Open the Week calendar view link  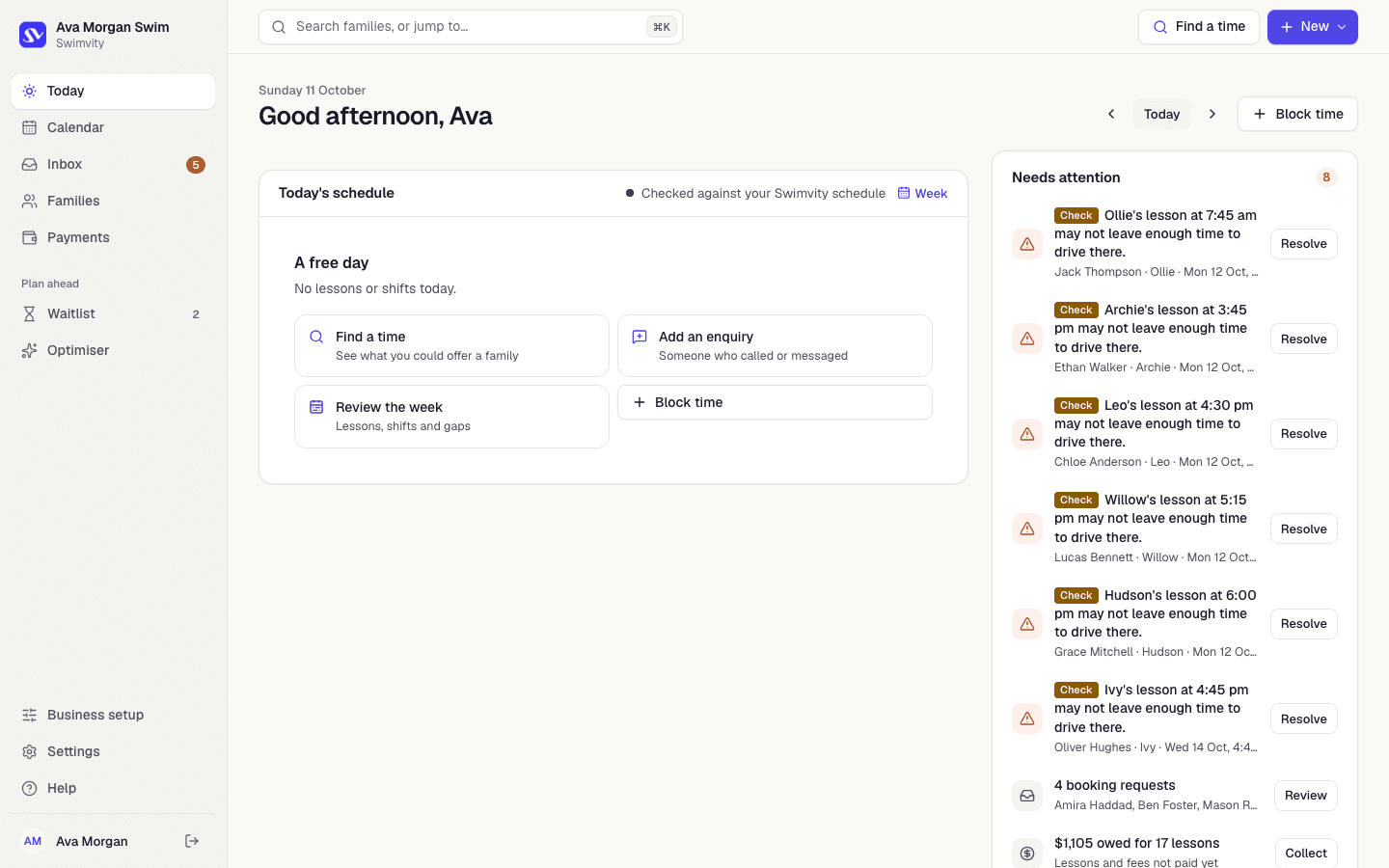coord(922,193)
